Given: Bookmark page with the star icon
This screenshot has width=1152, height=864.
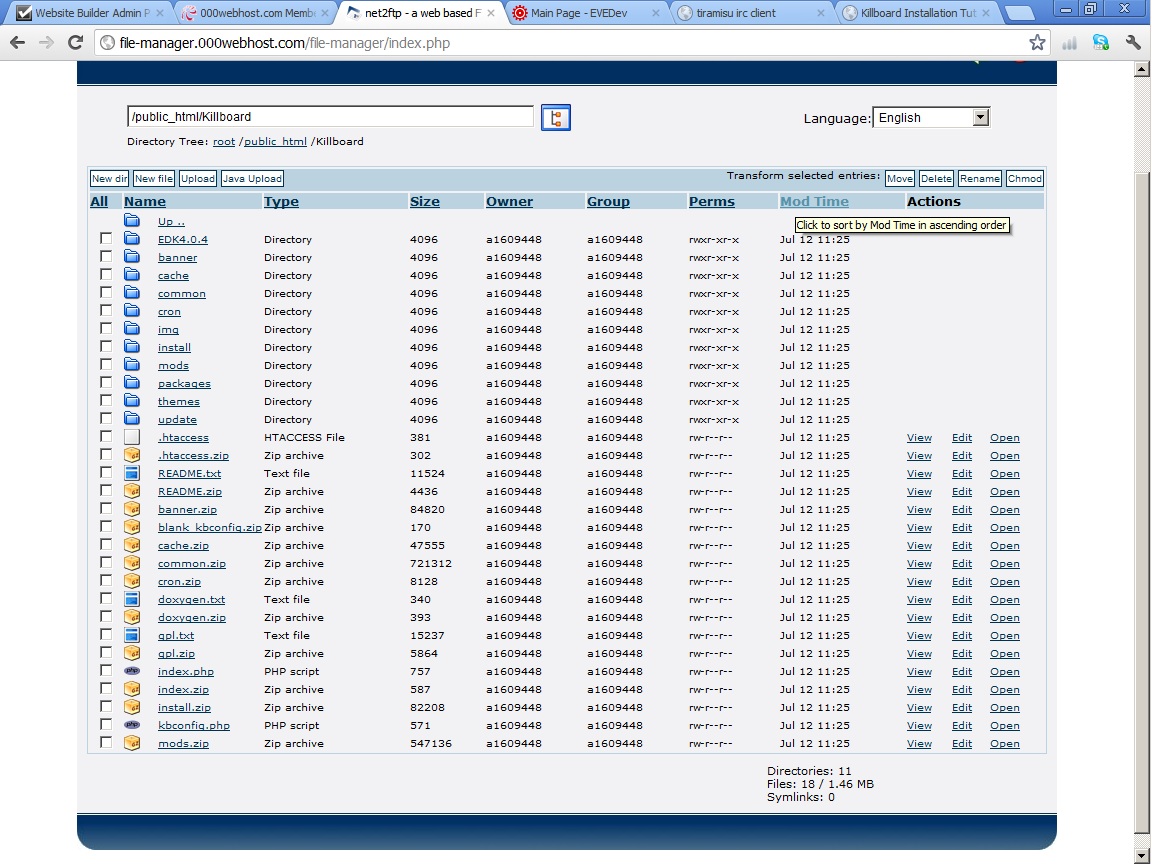Looking at the screenshot, I should 1037,43.
